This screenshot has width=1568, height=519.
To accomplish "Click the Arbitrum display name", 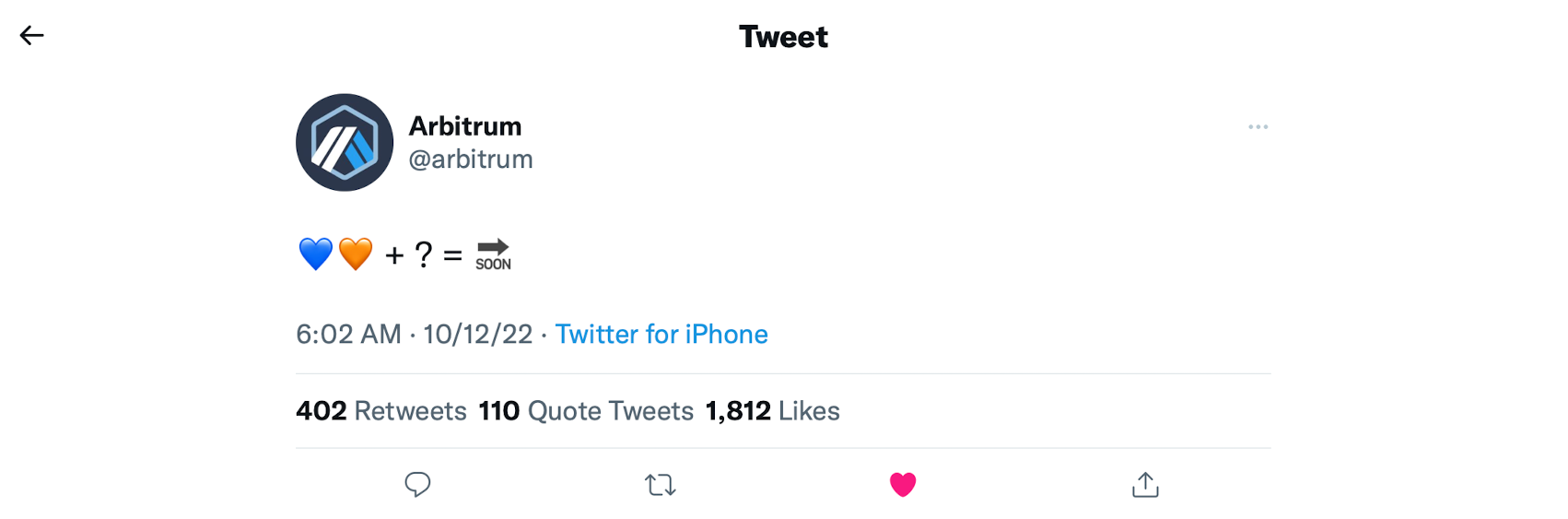I will 465,126.
